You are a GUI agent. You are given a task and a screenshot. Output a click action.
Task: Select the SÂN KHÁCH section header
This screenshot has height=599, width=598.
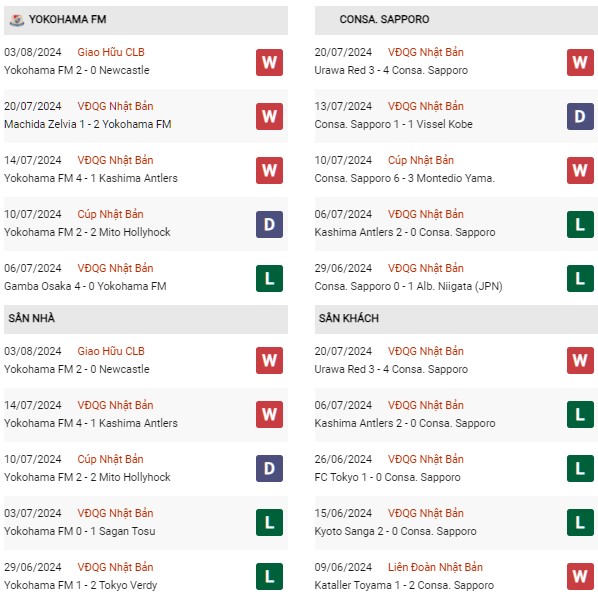pos(456,319)
